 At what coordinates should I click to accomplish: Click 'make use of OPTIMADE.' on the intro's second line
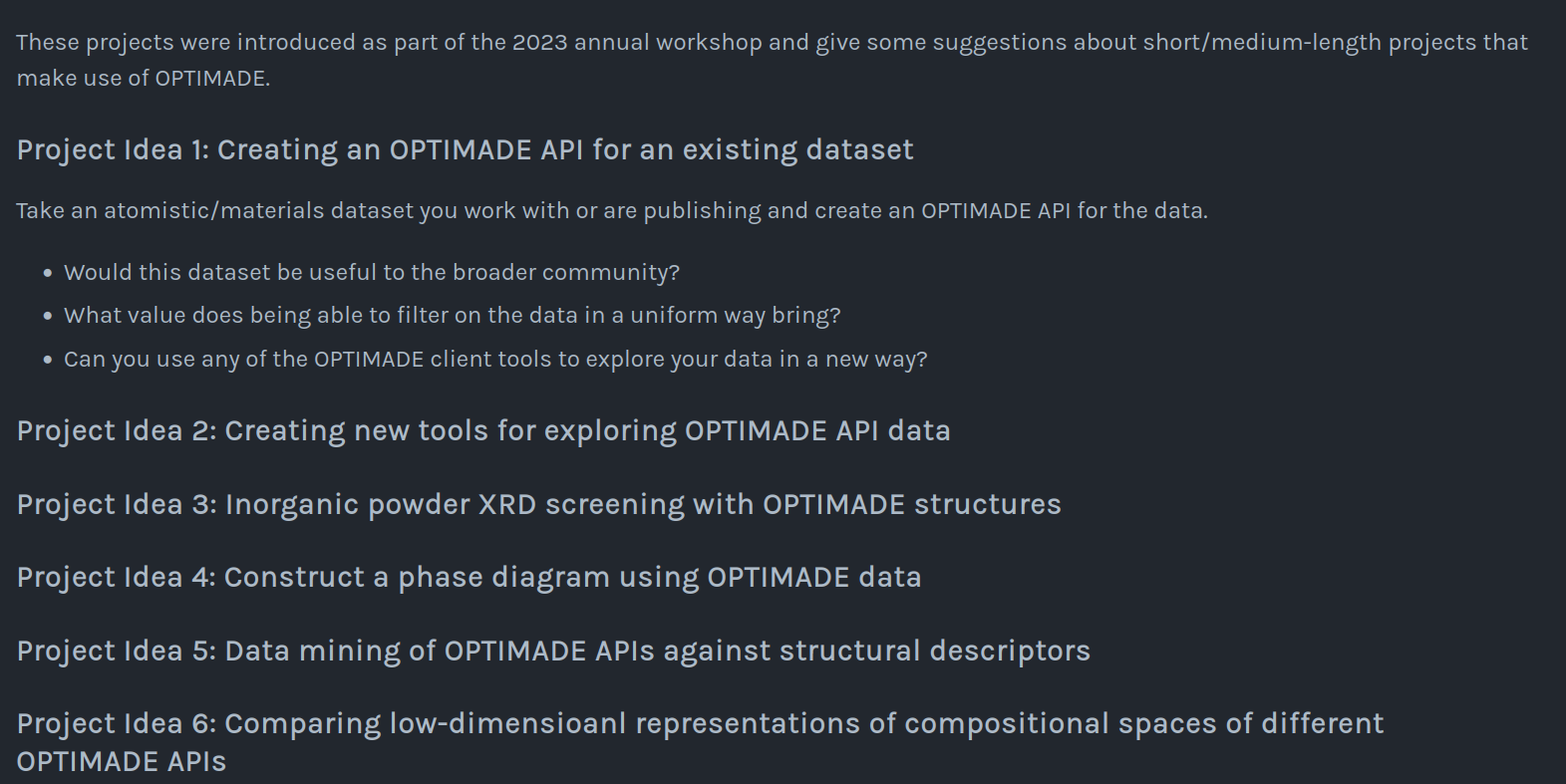[x=144, y=78]
